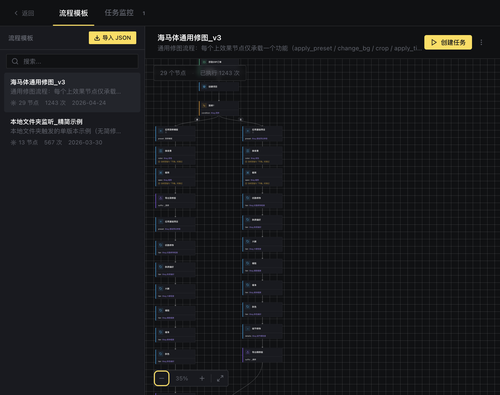Go back with the 返回 arrow button
Screen dimensions: 500x395
(x=24, y=13)
